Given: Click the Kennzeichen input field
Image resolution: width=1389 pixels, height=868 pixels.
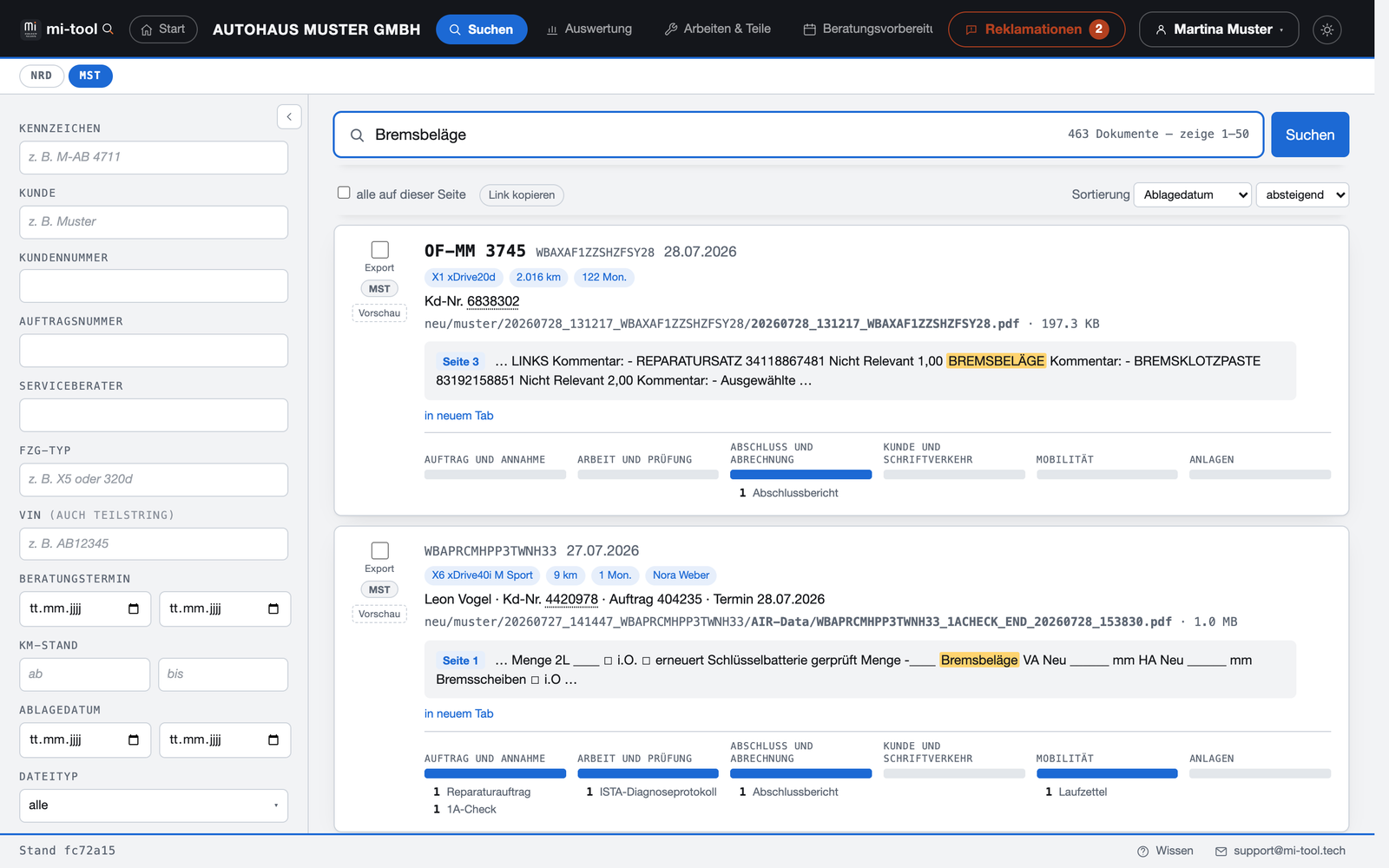Looking at the screenshot, I should click(154, 157).
